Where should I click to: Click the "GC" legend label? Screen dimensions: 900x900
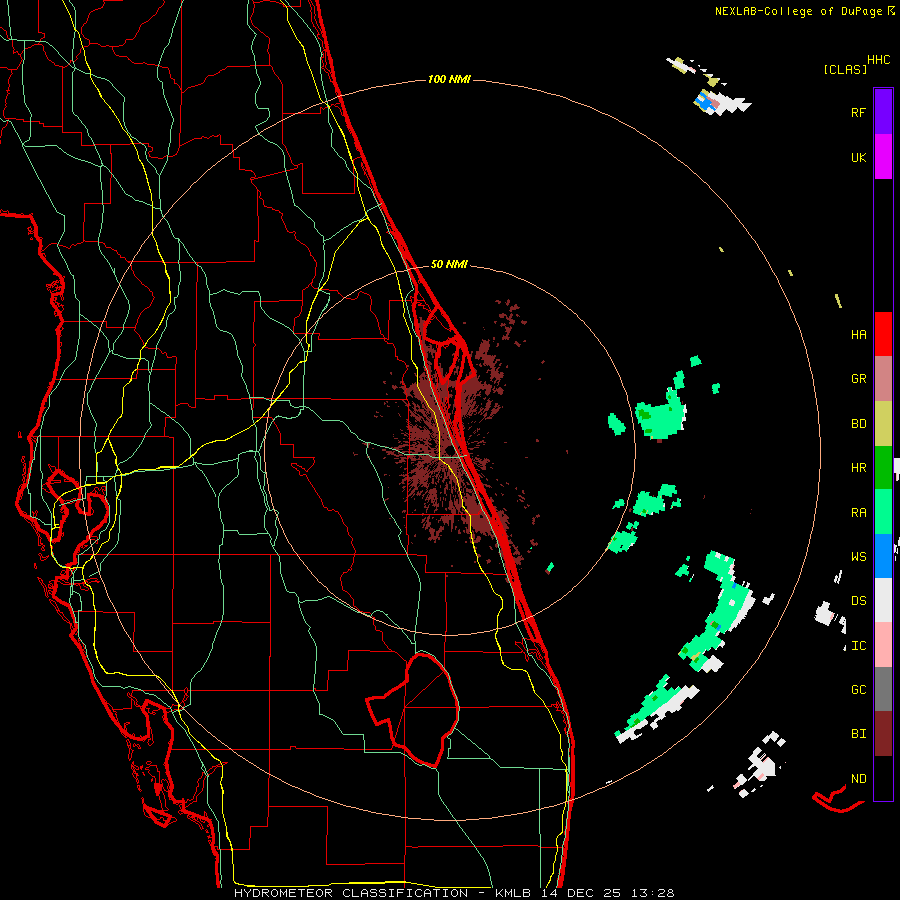(x=858, y=690)
